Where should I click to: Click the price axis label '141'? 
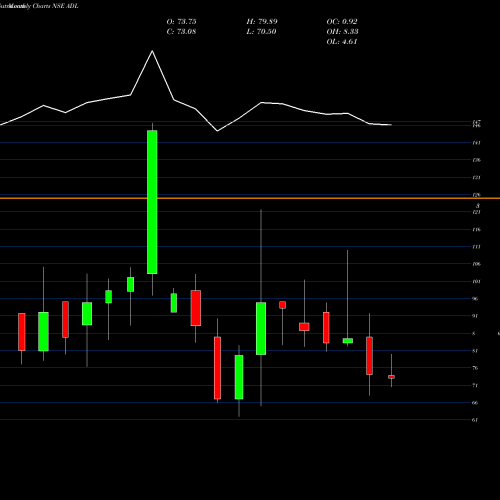click(477, 143)
